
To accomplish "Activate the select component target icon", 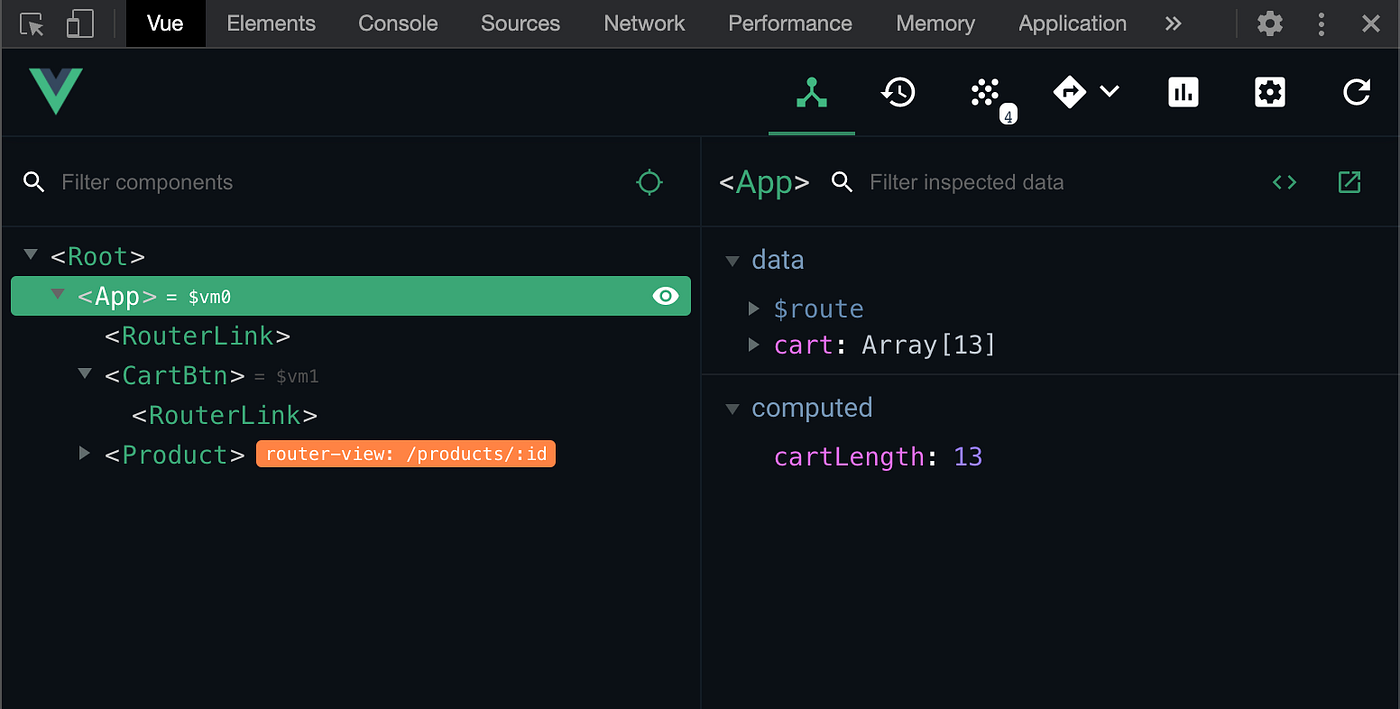I will click(x=650, y=182).
